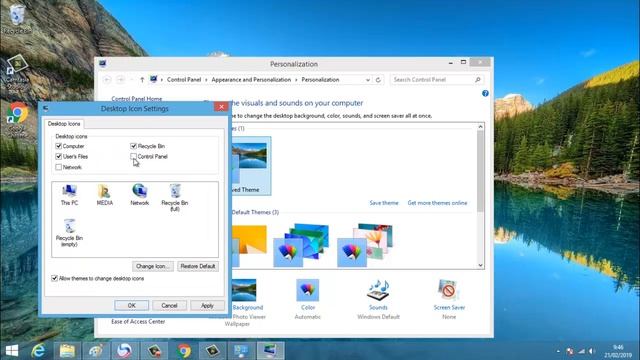Uncheck the User's Files checkbox
Viewport: 640px width, 360px height.
click(x=58, y=156)
